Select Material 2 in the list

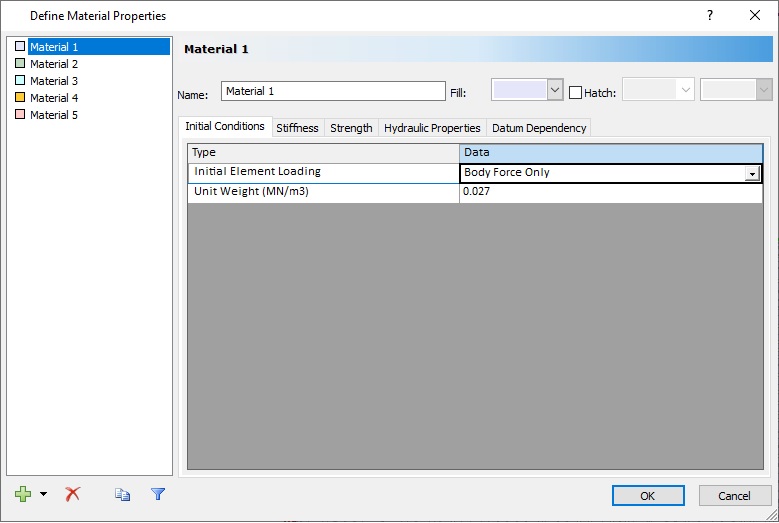[x=53, y=64]
